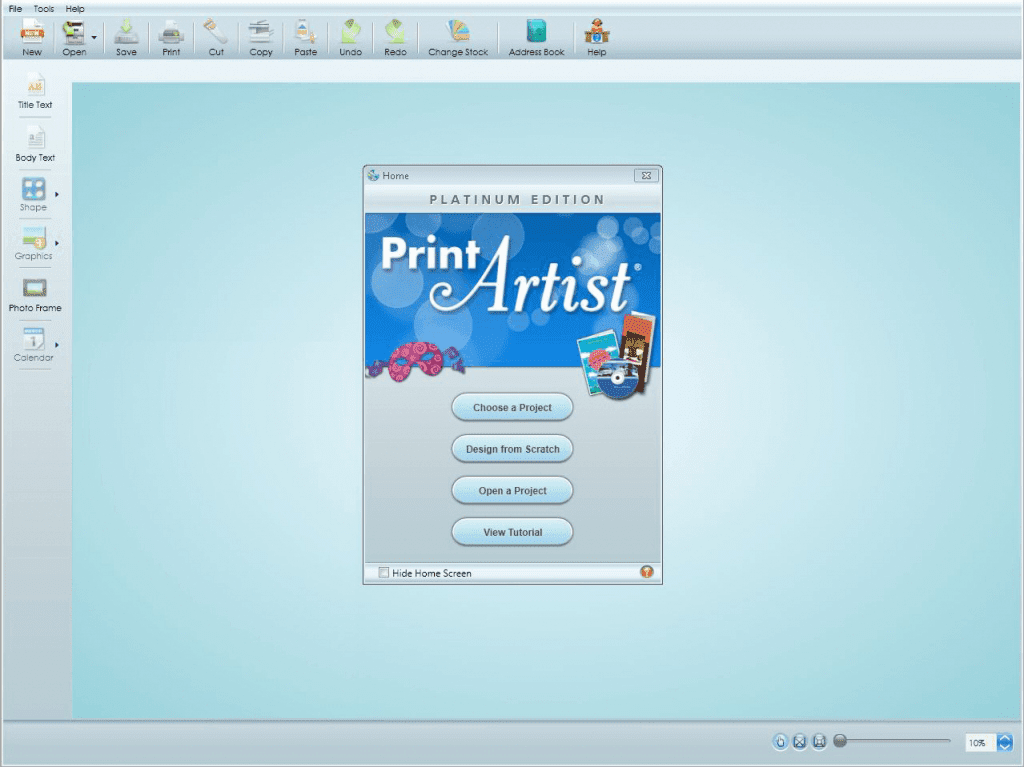
Task: Click the full page view zoom icon
Action: pos(819,742)
